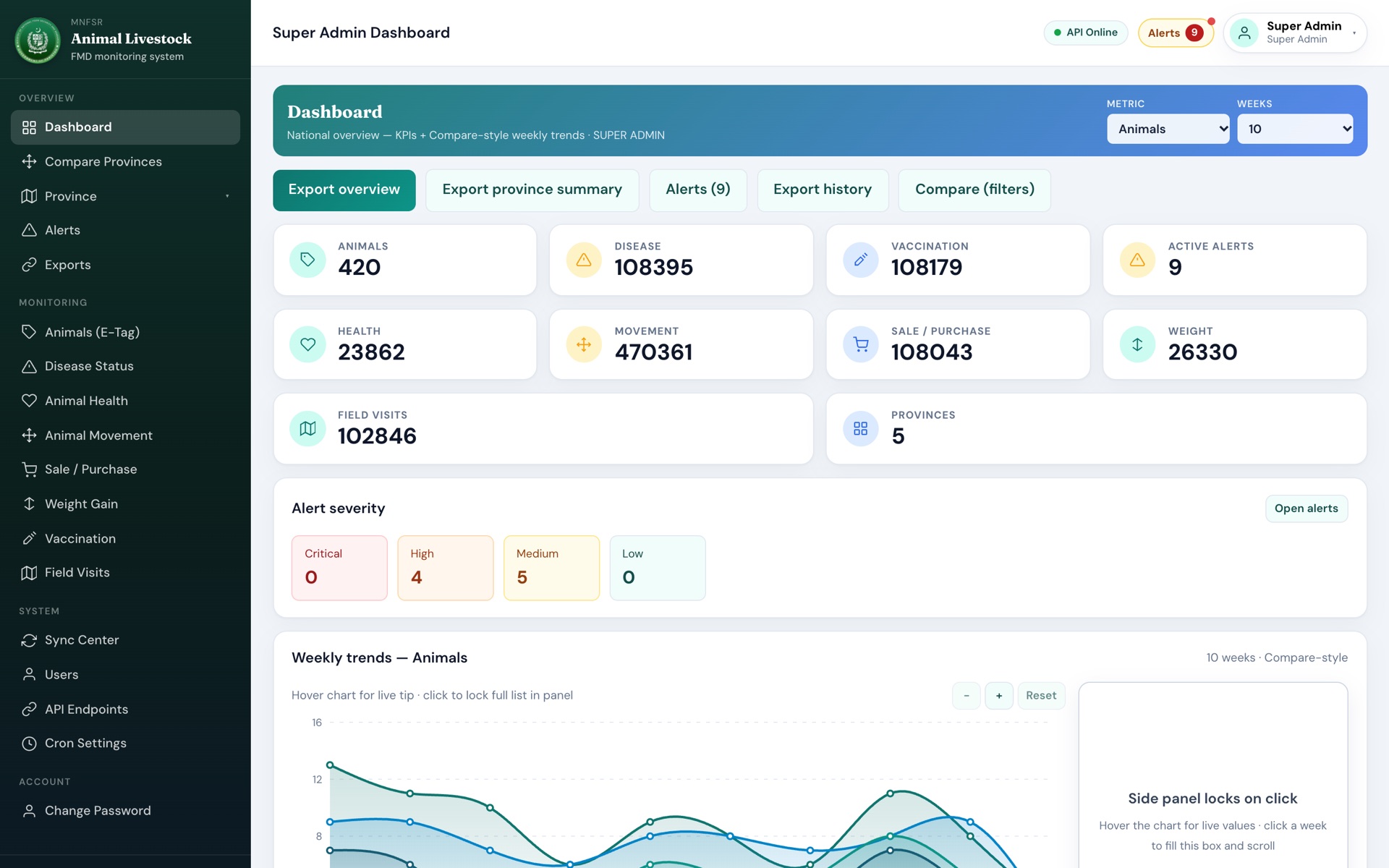Click the API Online status pill
1389x868 pixels.
tap(1085, 33)
